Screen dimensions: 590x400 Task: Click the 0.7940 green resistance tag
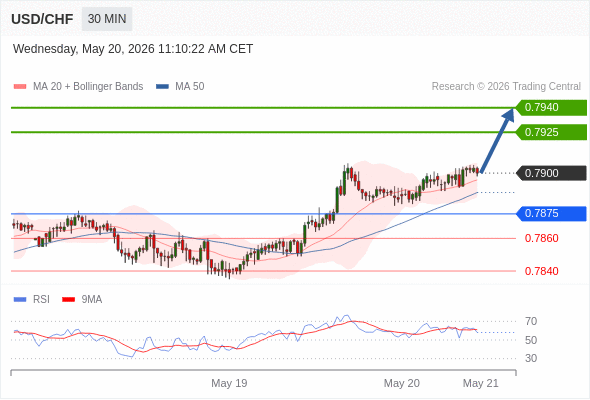[x=551, y=108]
